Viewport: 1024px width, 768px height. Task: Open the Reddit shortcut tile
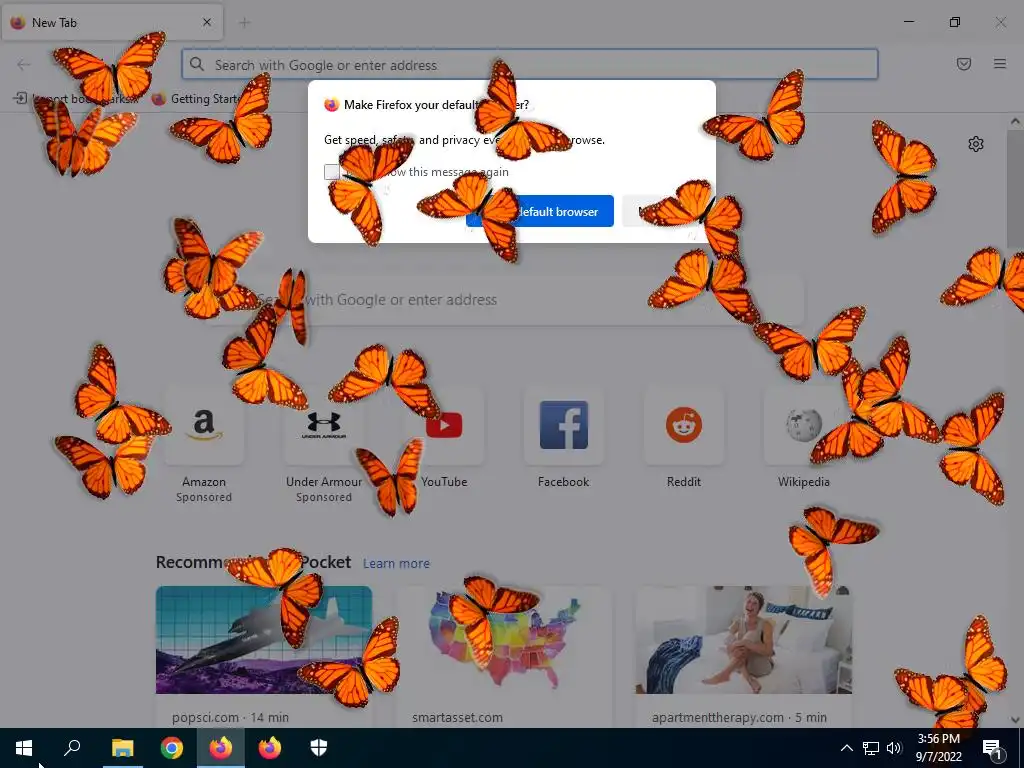(684, 425)
